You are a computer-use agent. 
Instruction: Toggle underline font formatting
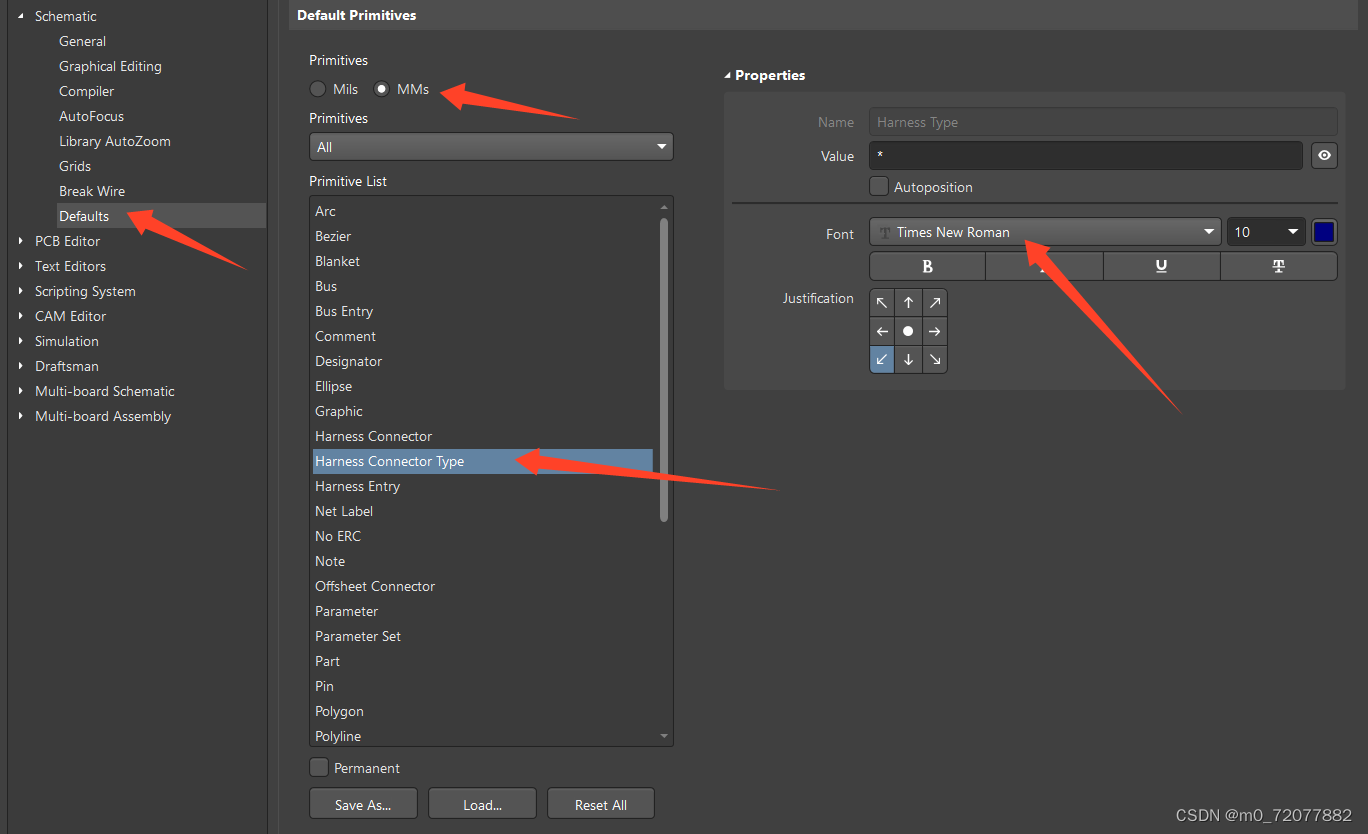tap(1161, 266)
